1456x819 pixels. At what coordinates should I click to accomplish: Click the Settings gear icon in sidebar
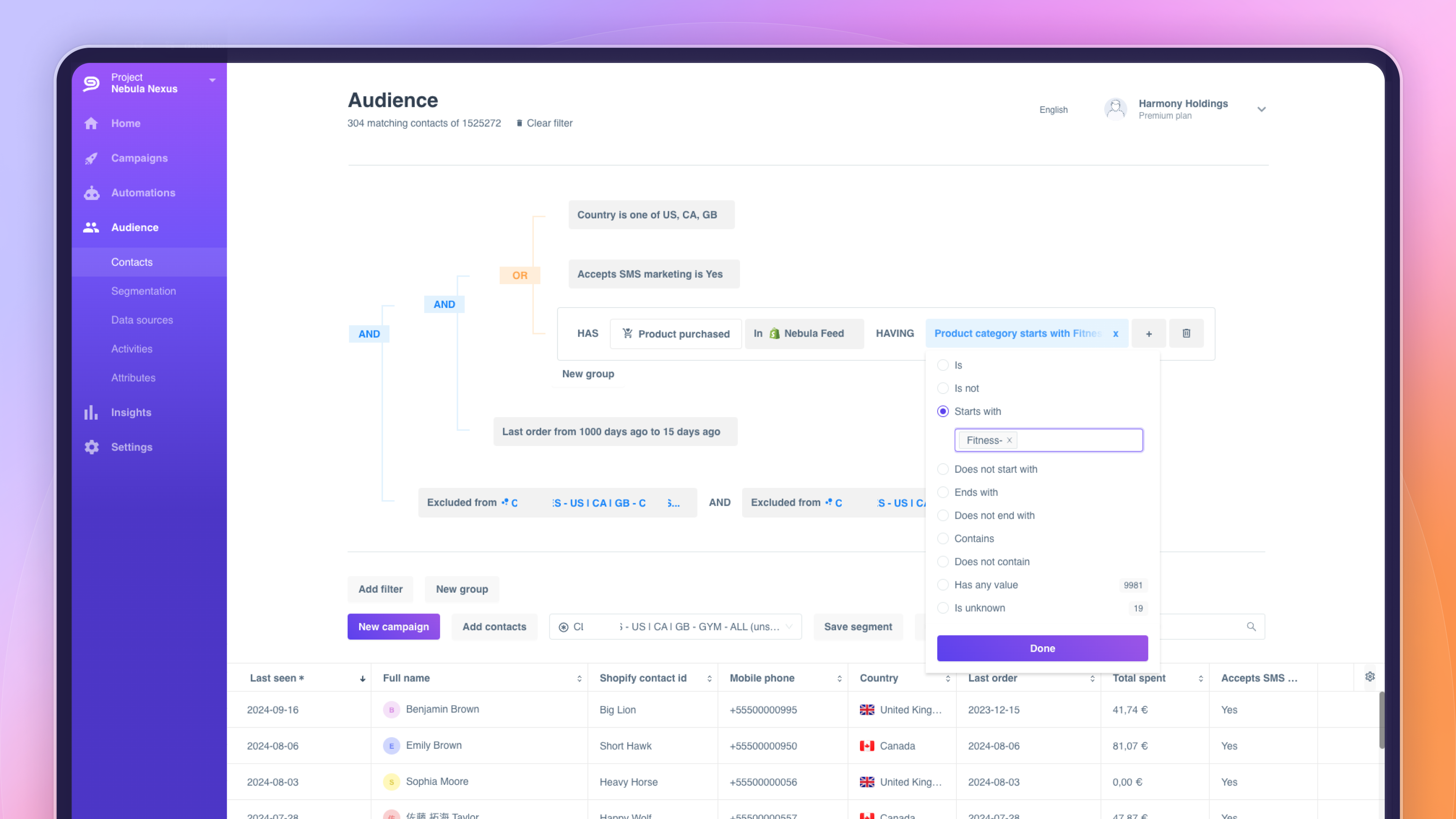coord(91,447)
